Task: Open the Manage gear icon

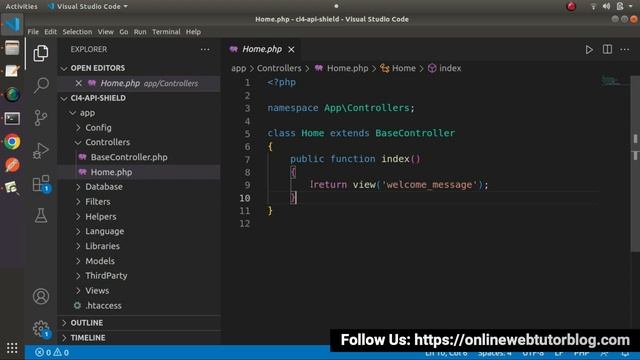Action: coord(41,329)
